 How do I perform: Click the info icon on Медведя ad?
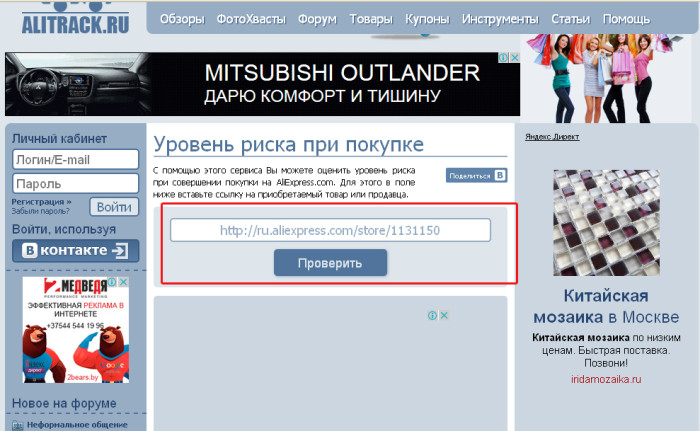click(x=112, y=282)
